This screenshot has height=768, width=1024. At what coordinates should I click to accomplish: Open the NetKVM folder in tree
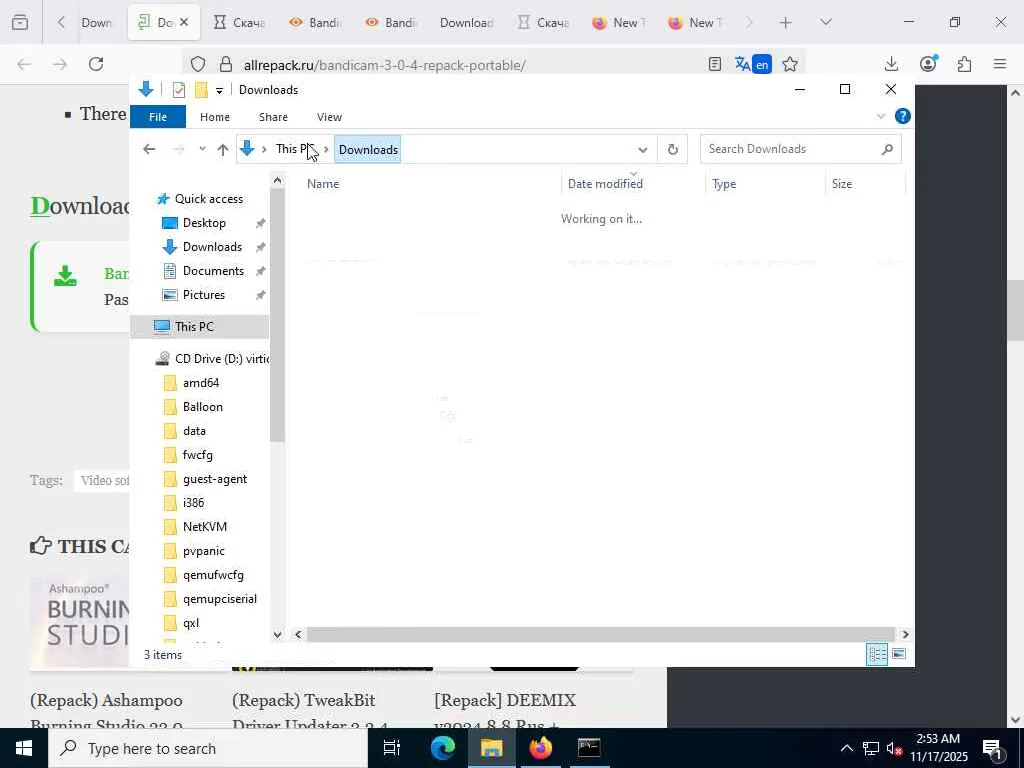point(204,526)
